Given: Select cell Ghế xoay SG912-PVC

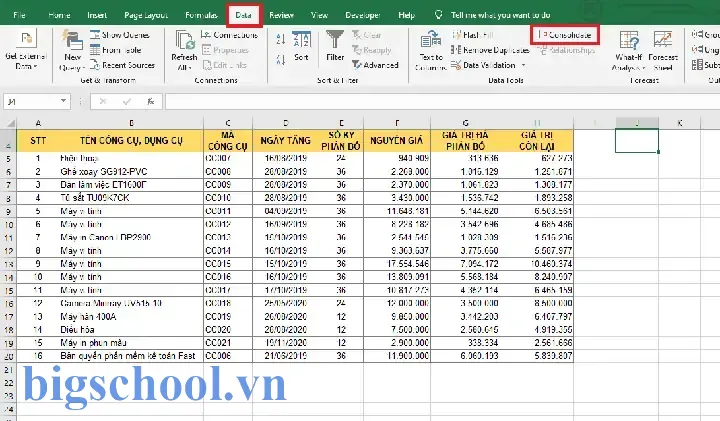Looking at the screenshot, I should click(131, 172).
